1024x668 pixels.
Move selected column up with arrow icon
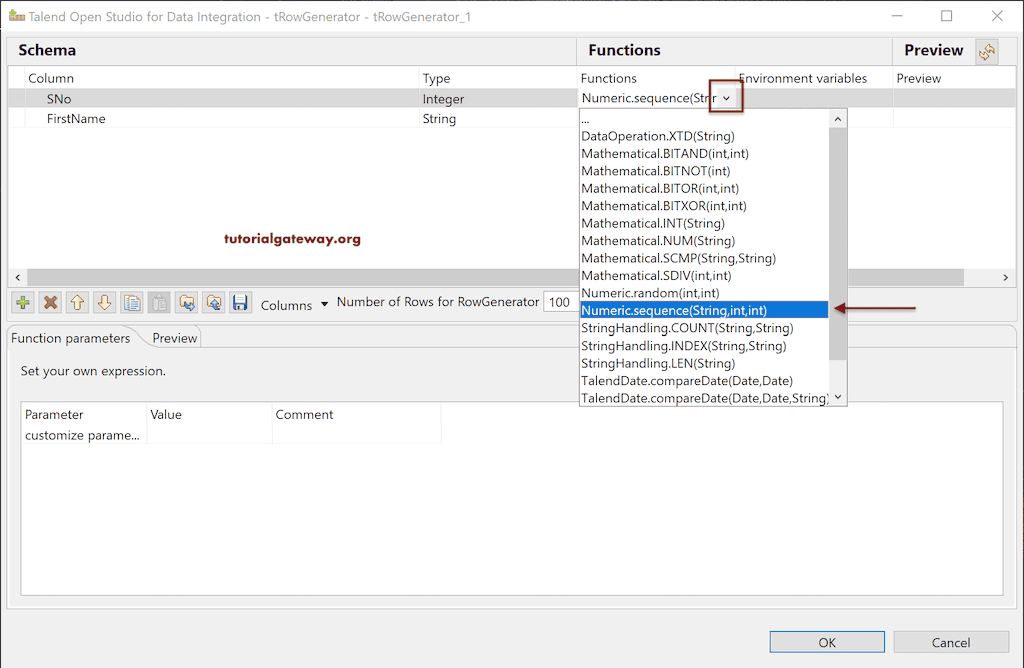tap(77, 303)
